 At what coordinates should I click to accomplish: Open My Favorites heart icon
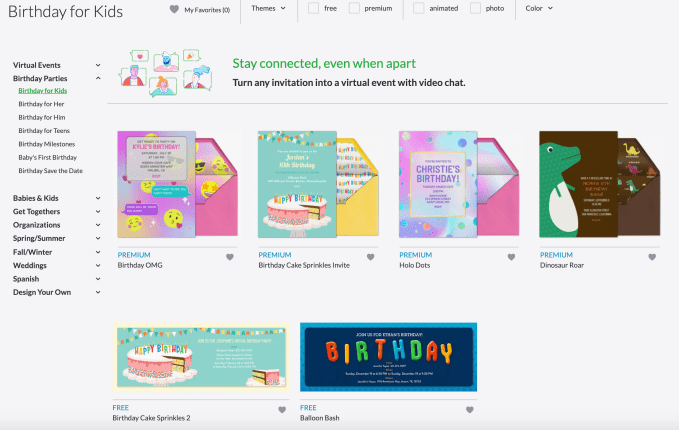(x=174, y=9)
